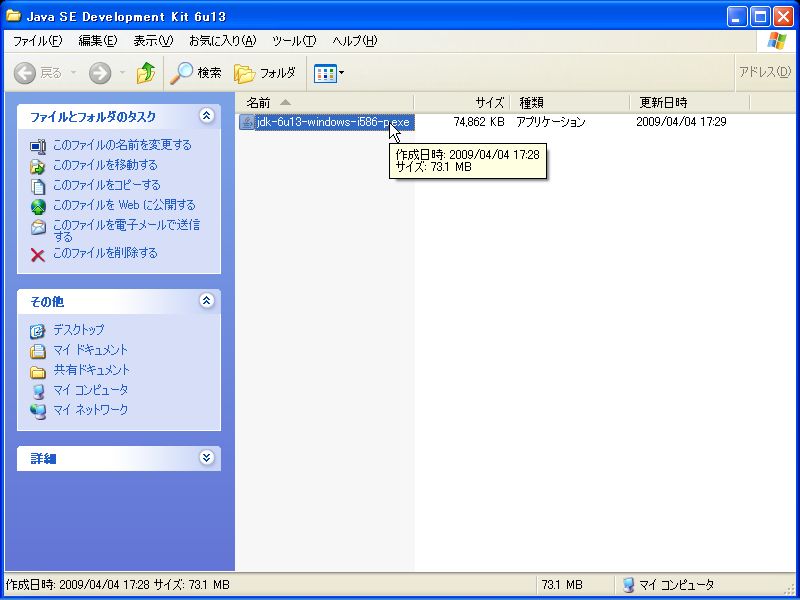Screen dimensions: 800x600
Task: Minimize the Java SE Development Kit window
Action: click(736, 17)
